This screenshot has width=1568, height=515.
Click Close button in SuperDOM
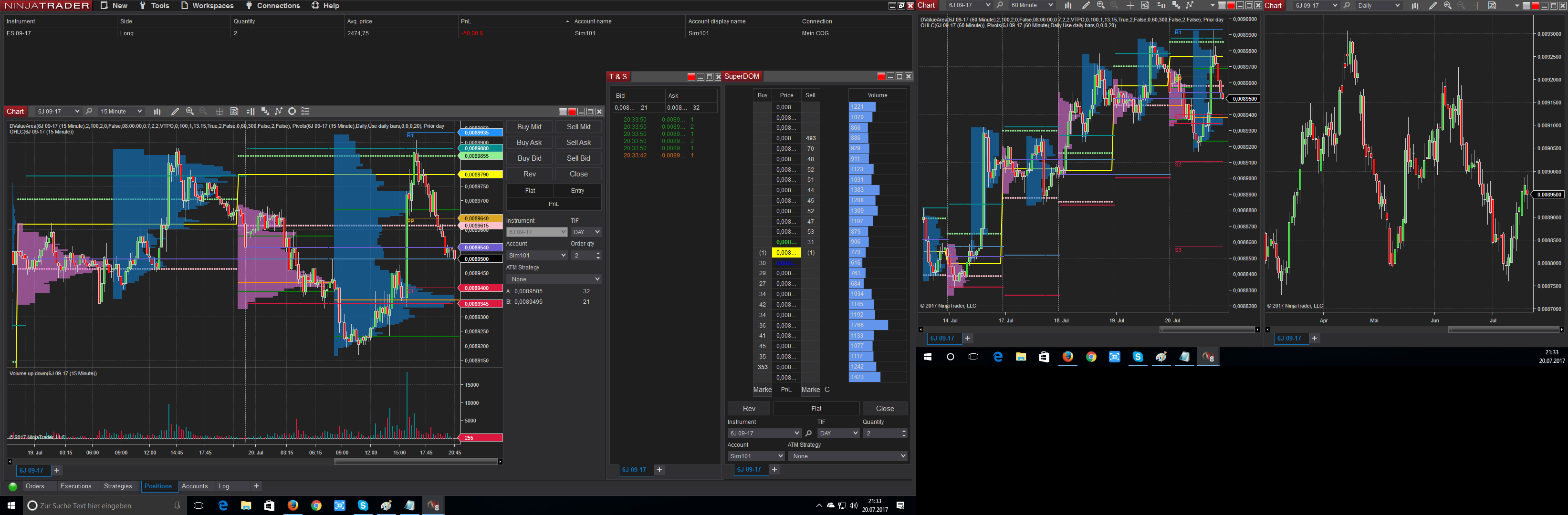pos(885,409)
